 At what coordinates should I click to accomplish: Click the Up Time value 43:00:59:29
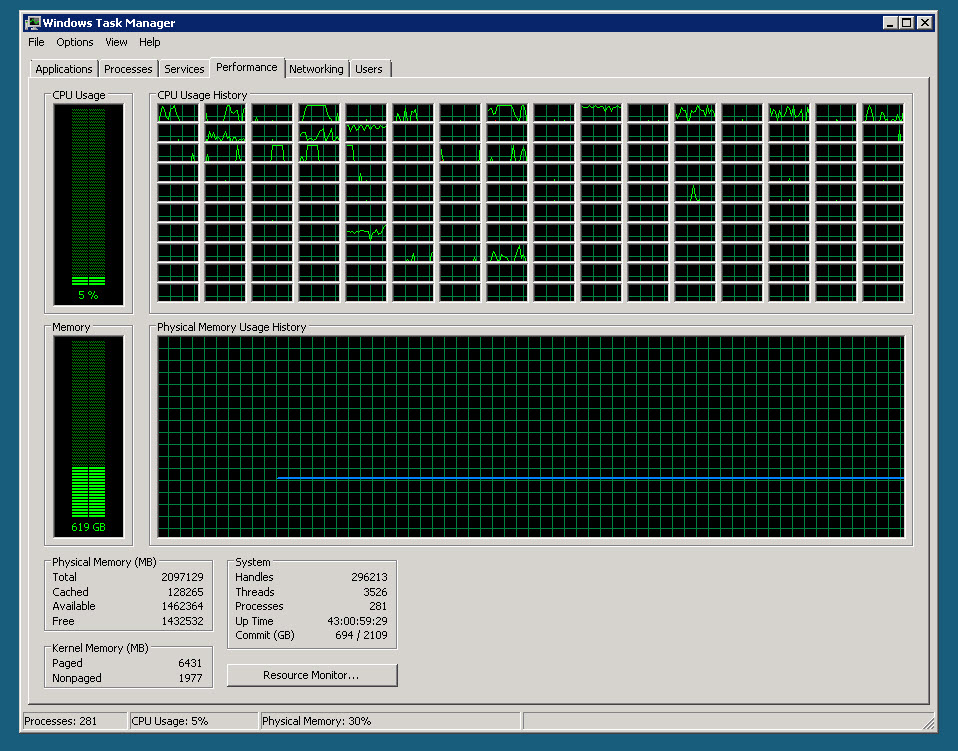point(357,621)
